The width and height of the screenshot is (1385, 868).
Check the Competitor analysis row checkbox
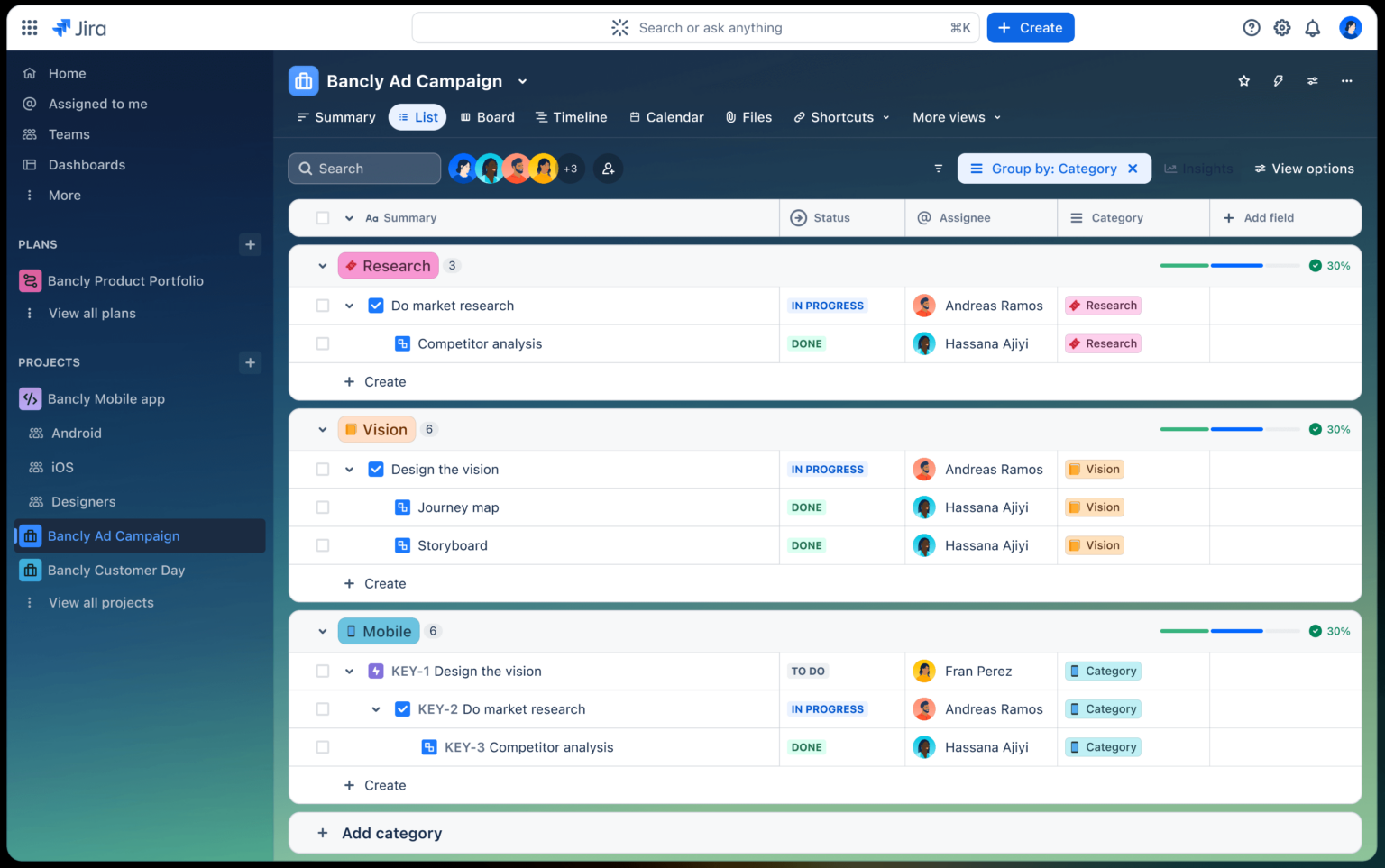[322, 343]
